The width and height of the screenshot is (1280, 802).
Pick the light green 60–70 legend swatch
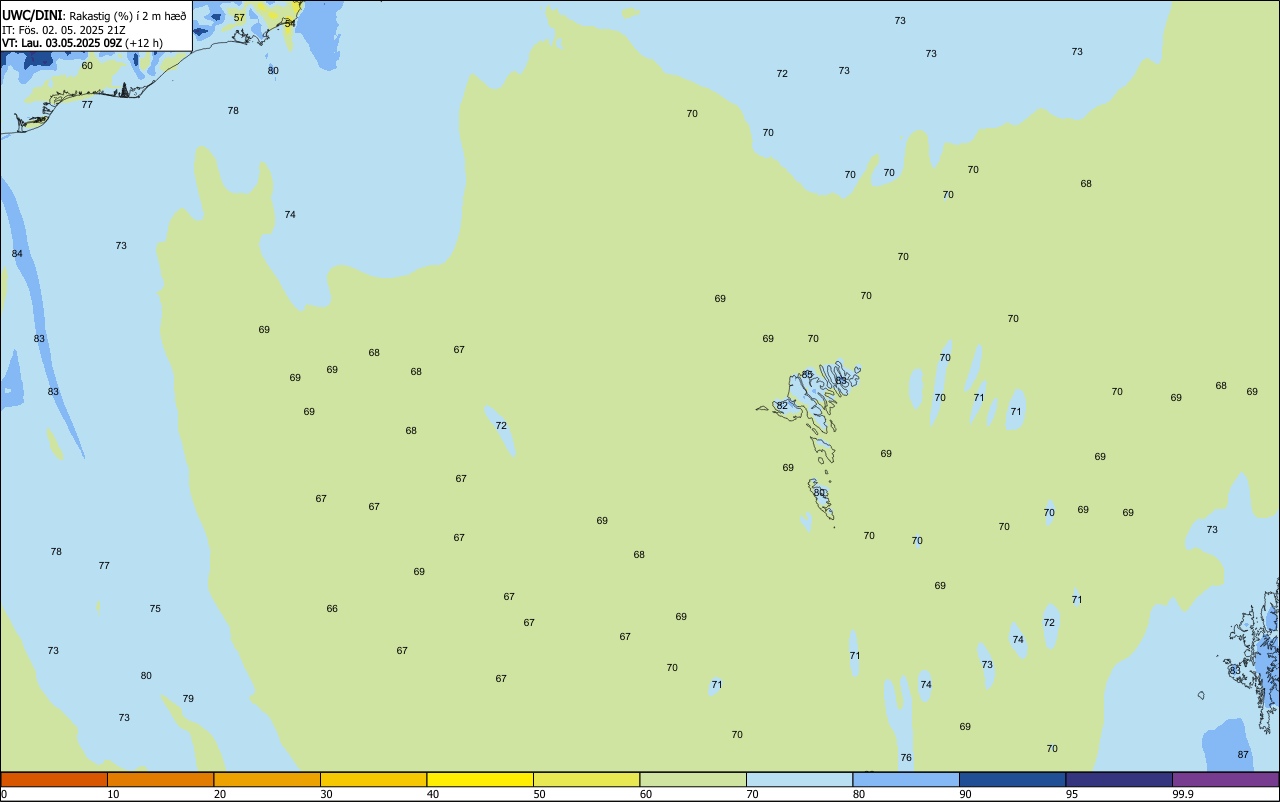pyautogui.click(x=693, y=779)
